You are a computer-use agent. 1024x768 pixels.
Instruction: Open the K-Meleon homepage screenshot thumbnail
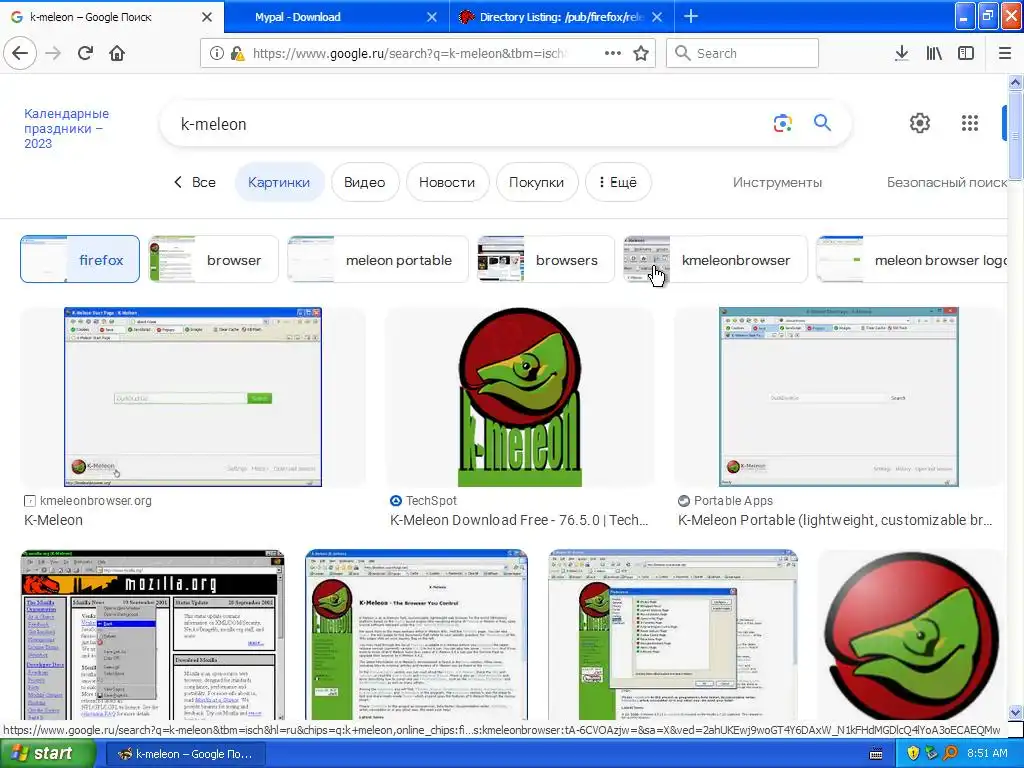click(416, 635)
